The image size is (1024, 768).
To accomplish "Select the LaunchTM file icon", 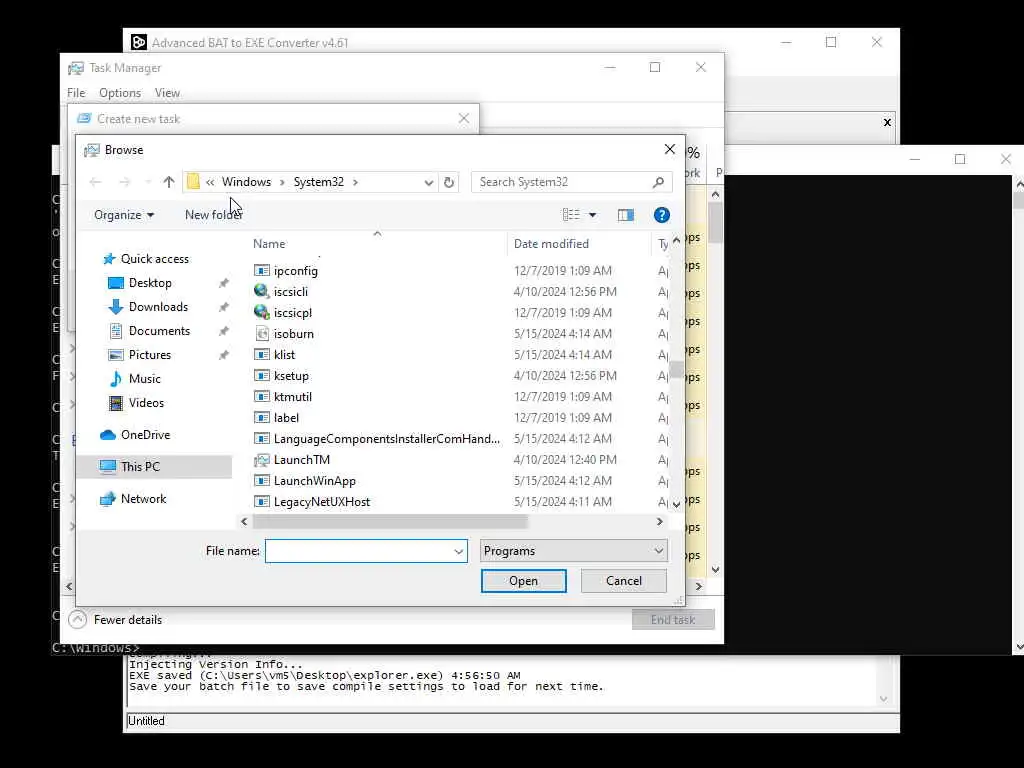I will tap(262, 460).
